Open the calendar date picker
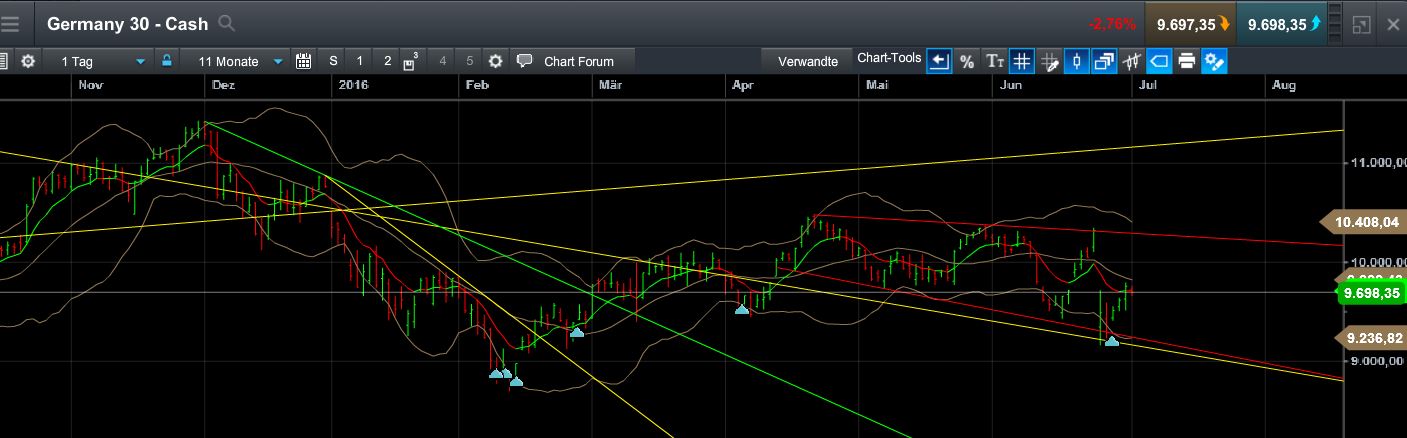The width and height of the screenshot is (1407, 438). tap(304, 61)
